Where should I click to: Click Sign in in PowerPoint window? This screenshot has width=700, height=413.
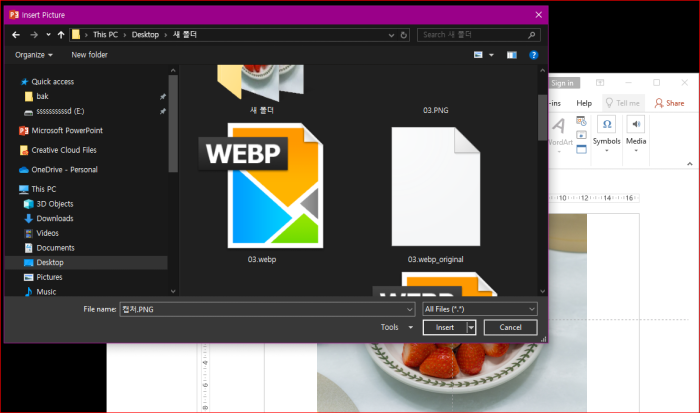click(x=563, y=83)
